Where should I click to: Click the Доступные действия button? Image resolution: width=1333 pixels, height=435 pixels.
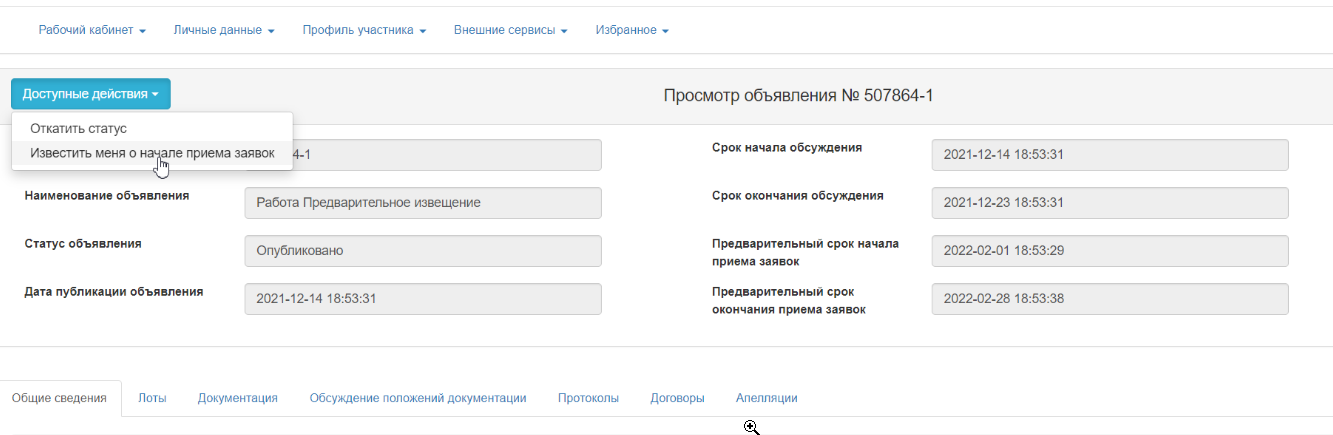click(91, 94)
